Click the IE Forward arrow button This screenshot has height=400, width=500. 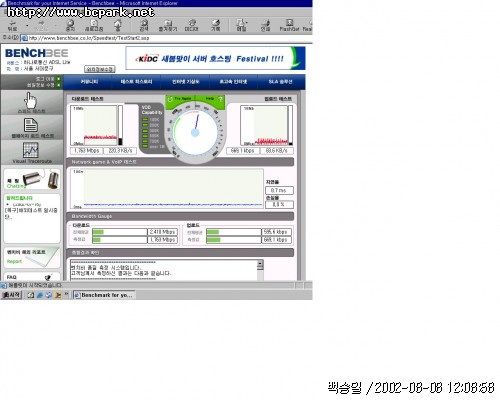(41, 25)
